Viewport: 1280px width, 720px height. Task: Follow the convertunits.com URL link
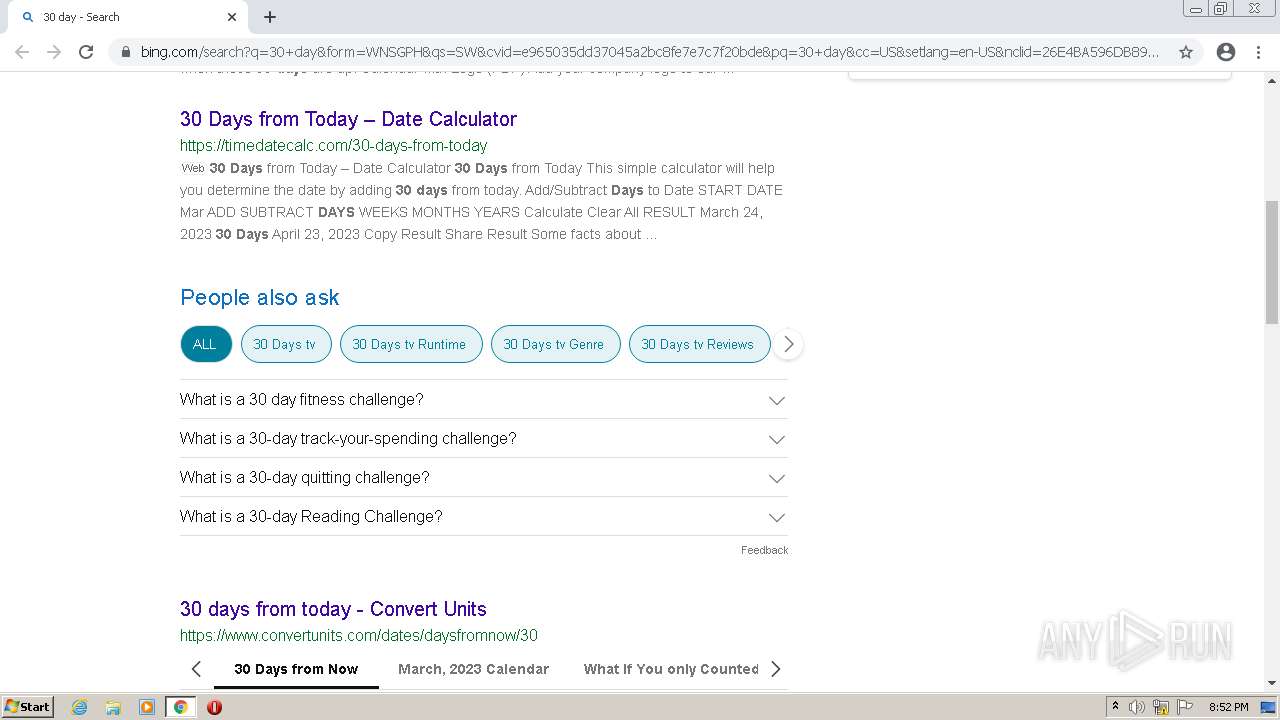(359, 636)
